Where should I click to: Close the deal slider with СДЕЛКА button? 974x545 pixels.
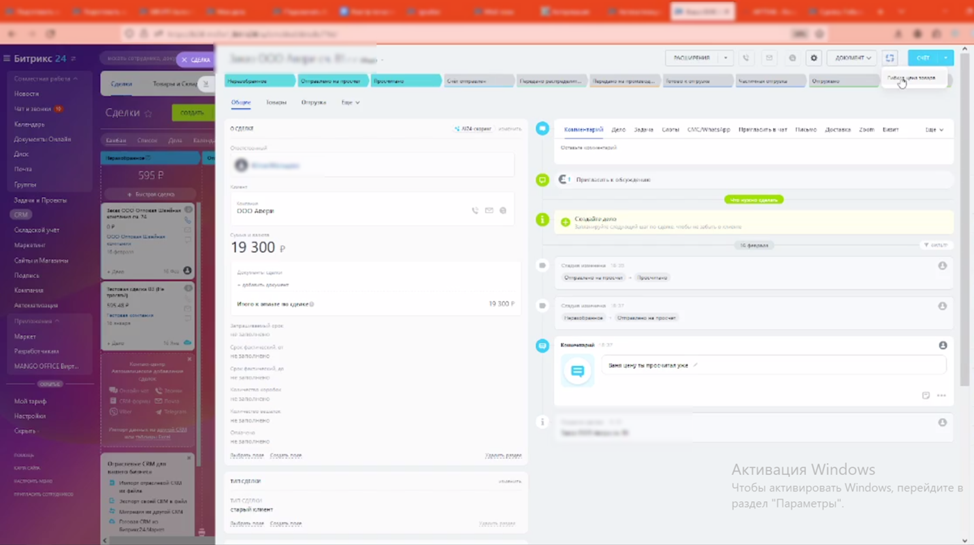[x=196, y=60]
